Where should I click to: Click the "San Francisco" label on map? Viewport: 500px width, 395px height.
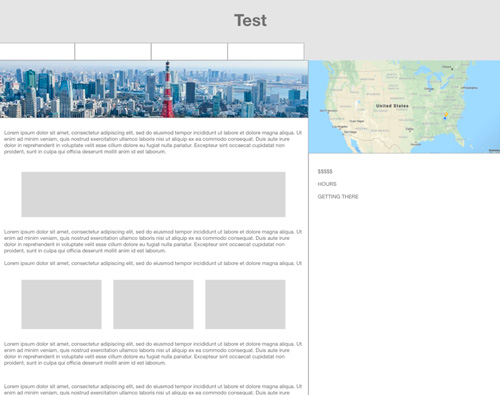(x=328, y=111)
